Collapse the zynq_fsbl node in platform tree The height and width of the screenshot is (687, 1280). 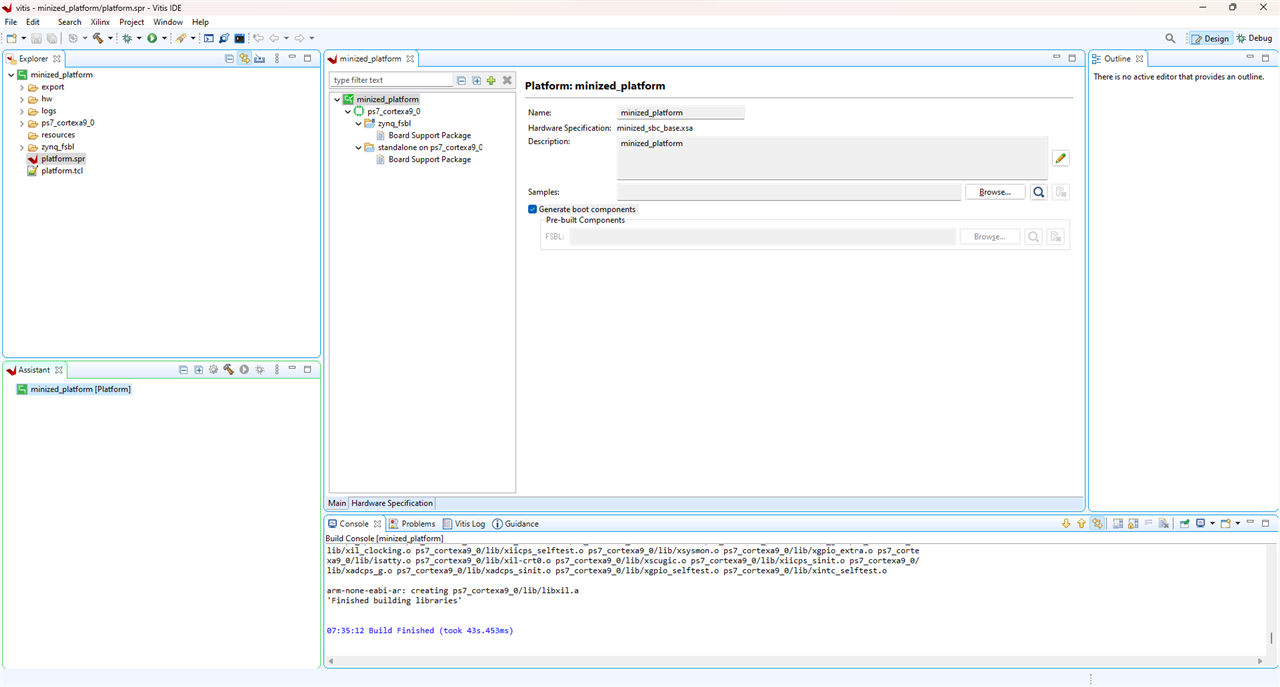[x=357, y=124]
